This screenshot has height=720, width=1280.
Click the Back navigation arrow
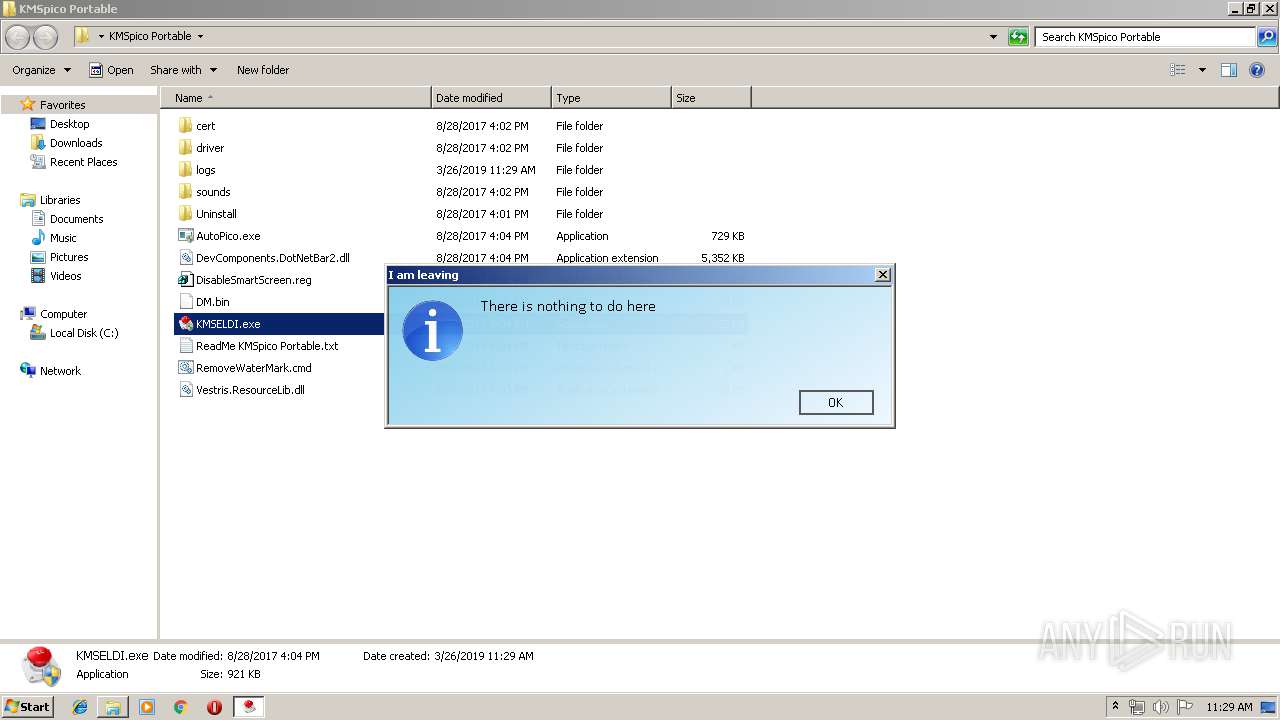(18, 37)
